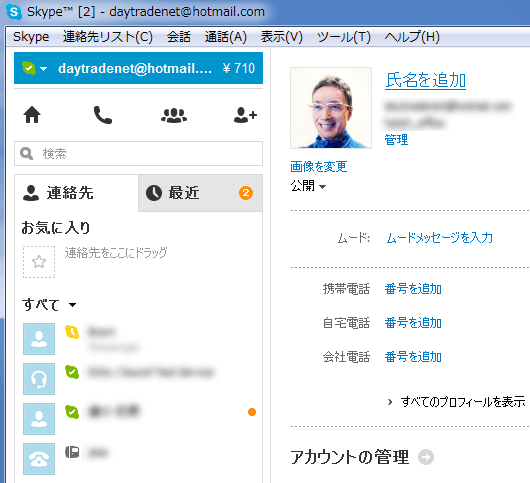Open the status dropdown arrow in account bar
The width and height of the screenshot is (530, 483).
44,69
